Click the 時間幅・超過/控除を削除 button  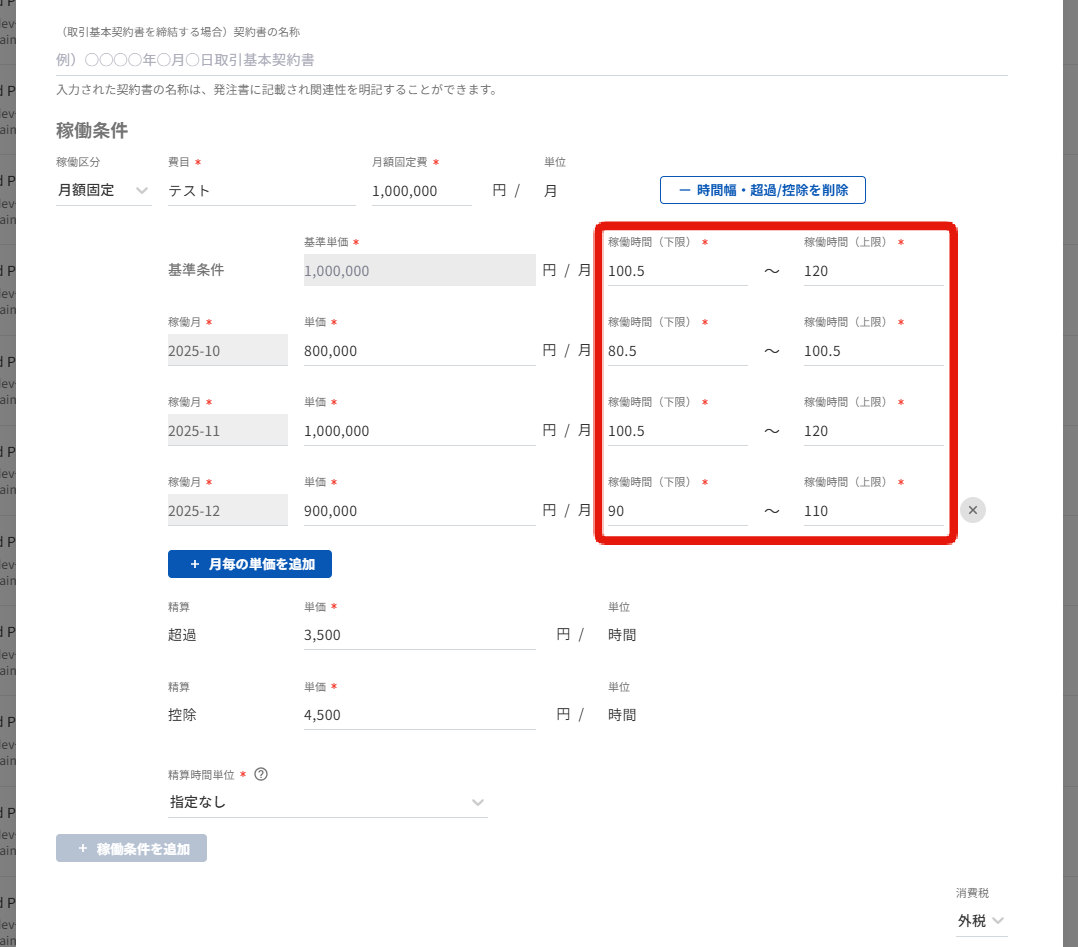[x=762, y=190]
